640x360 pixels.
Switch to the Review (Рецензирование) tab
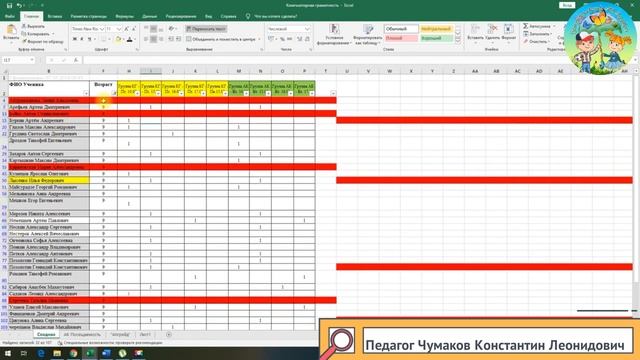pos(181,16)
